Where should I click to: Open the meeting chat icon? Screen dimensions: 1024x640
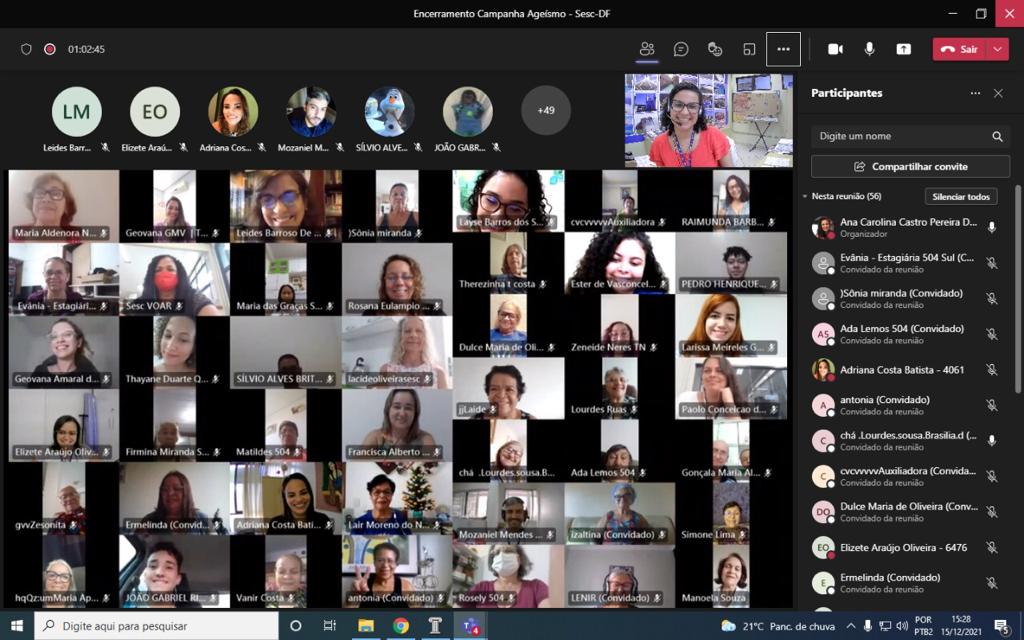(x=681, y=49)
